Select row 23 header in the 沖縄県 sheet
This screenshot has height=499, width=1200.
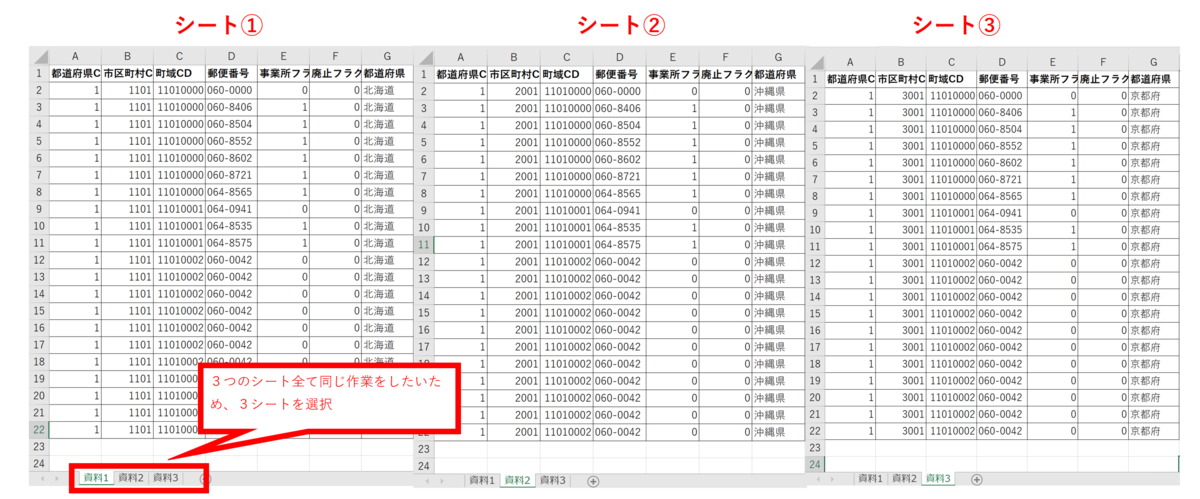click(424, 448)
